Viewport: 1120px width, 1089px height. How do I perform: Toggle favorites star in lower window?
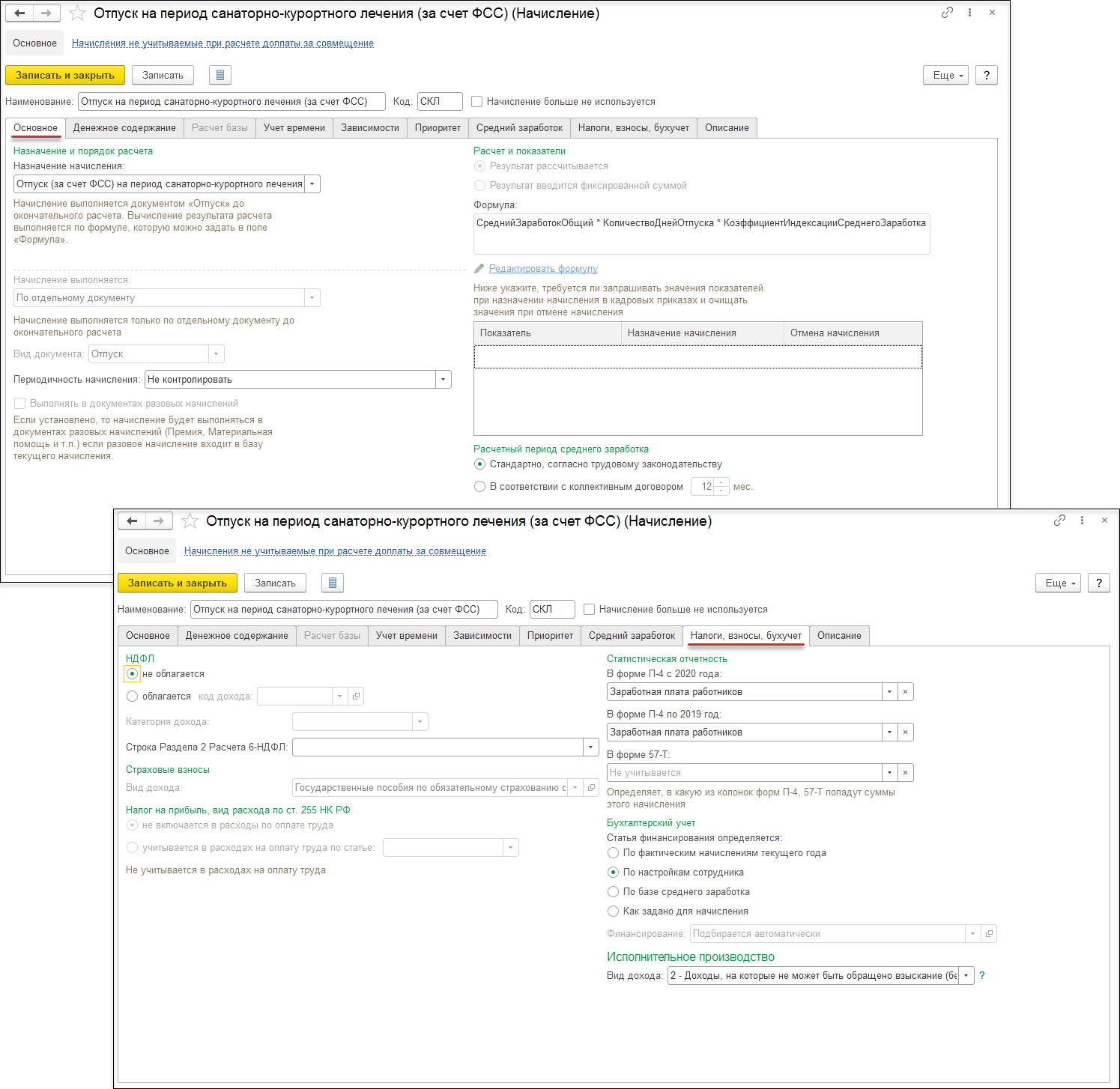pyautogui.click(x=190, y=521)
